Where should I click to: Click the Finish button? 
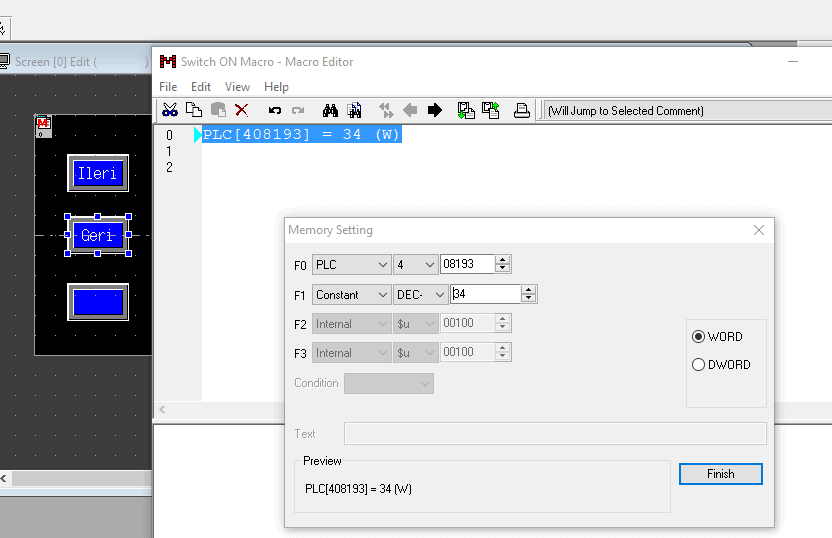(720, 474)
